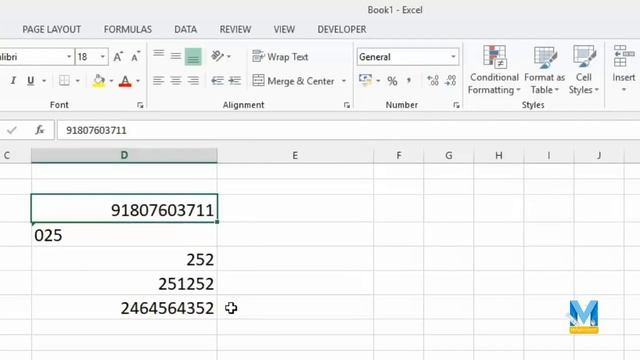Image resolution: width=640 pixels, height=360 pixels.
Task: Apply italic formatting
Action: pyautogui.click(x=13, y=81)
